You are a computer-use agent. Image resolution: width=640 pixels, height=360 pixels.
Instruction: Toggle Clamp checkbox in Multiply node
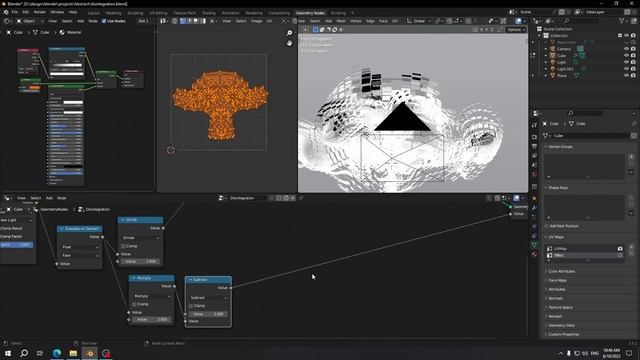(134, 304)
